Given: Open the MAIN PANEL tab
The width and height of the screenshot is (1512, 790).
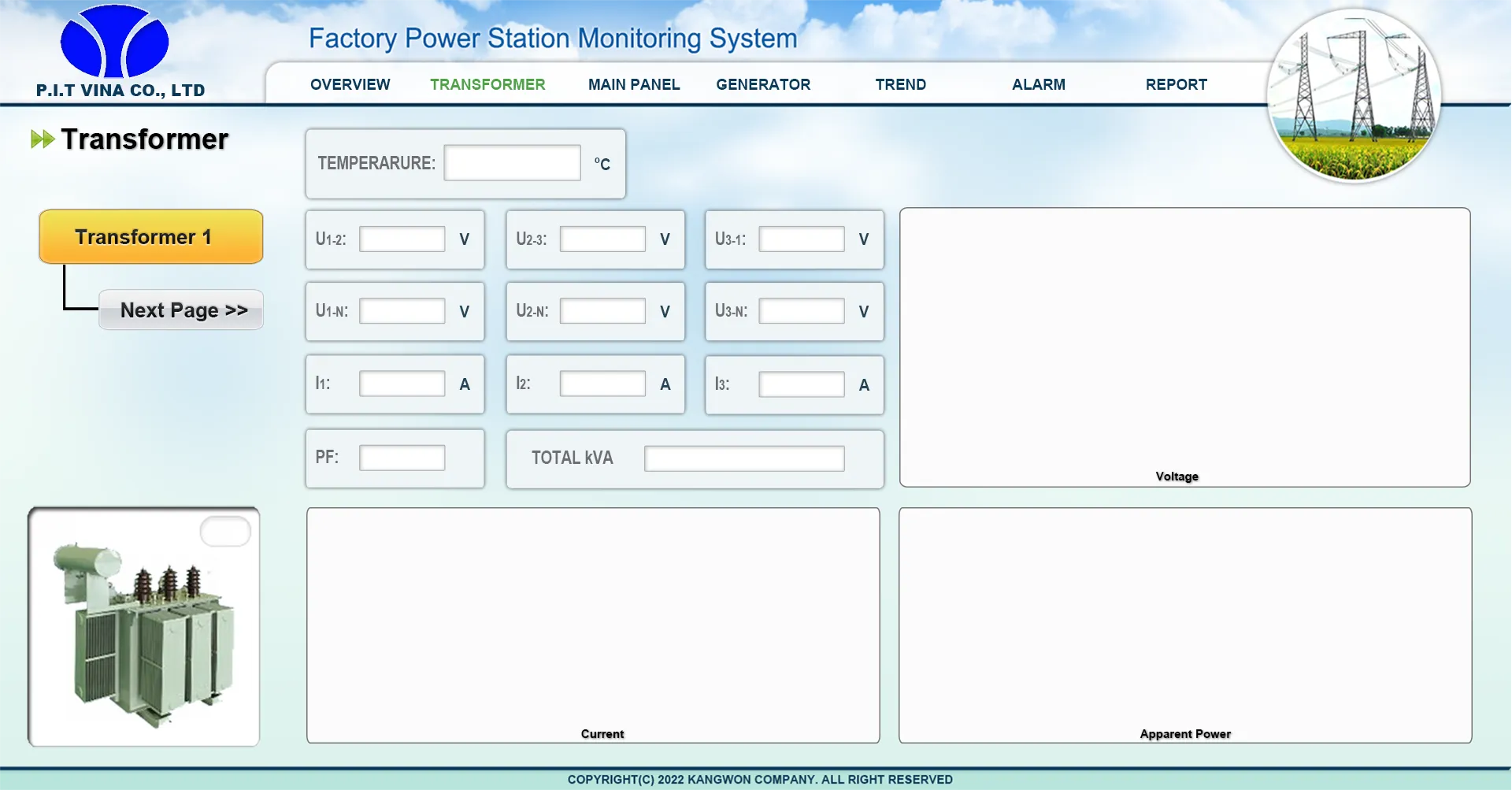Looking at the screenshot, I should coord(634,84).
